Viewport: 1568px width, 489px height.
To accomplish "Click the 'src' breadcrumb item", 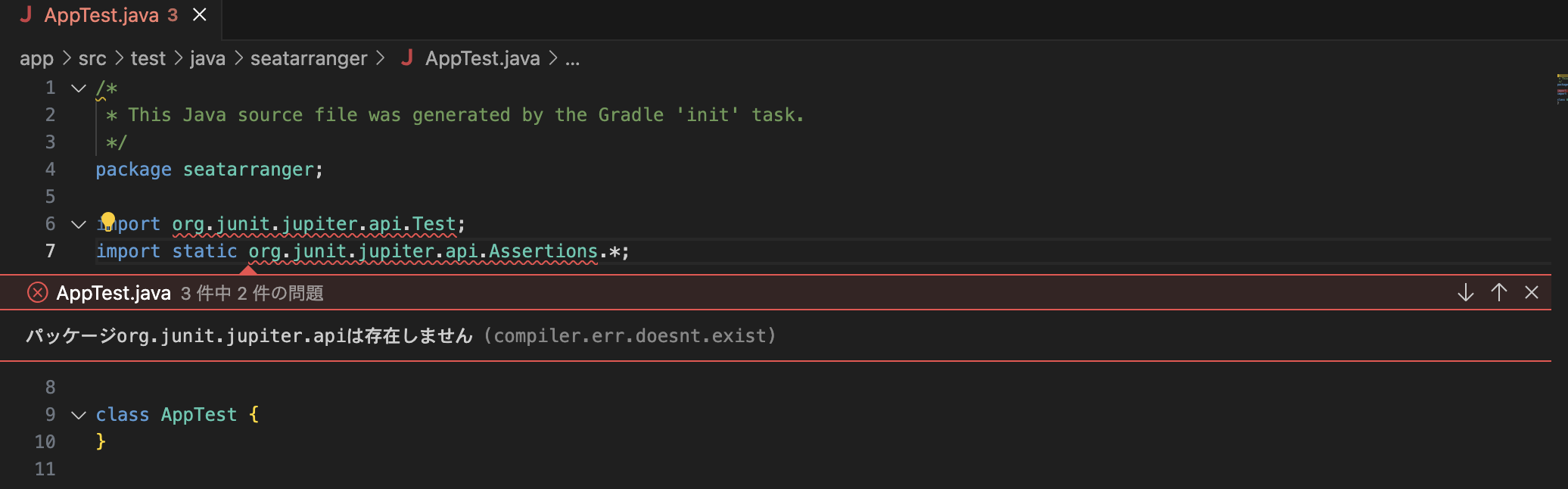I will tap(92, 58).
